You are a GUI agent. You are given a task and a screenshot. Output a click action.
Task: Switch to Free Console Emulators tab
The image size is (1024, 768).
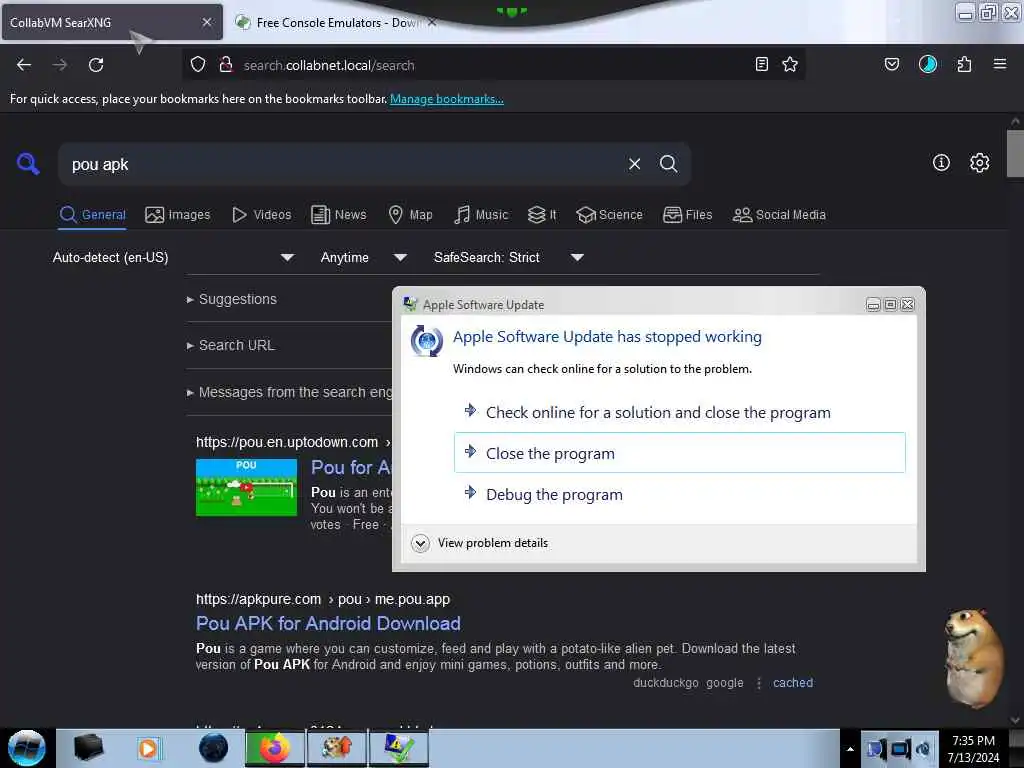coord(336,23)
